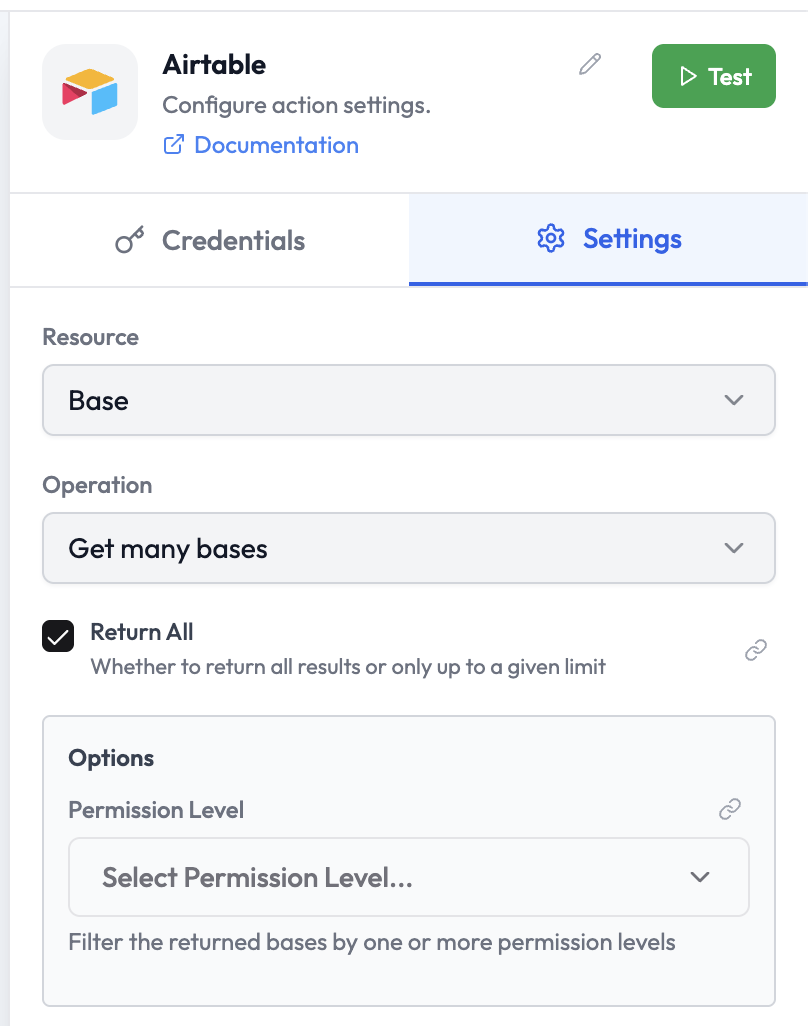
Task: Click the gear icon on Settings tab
Action: [x=550, y=239]
